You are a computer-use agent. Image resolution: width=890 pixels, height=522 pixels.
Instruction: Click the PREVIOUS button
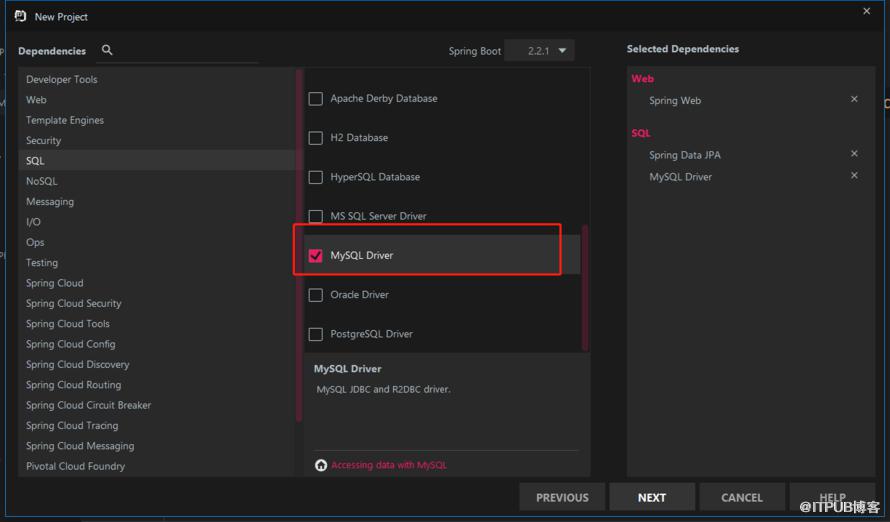[562, 498]
